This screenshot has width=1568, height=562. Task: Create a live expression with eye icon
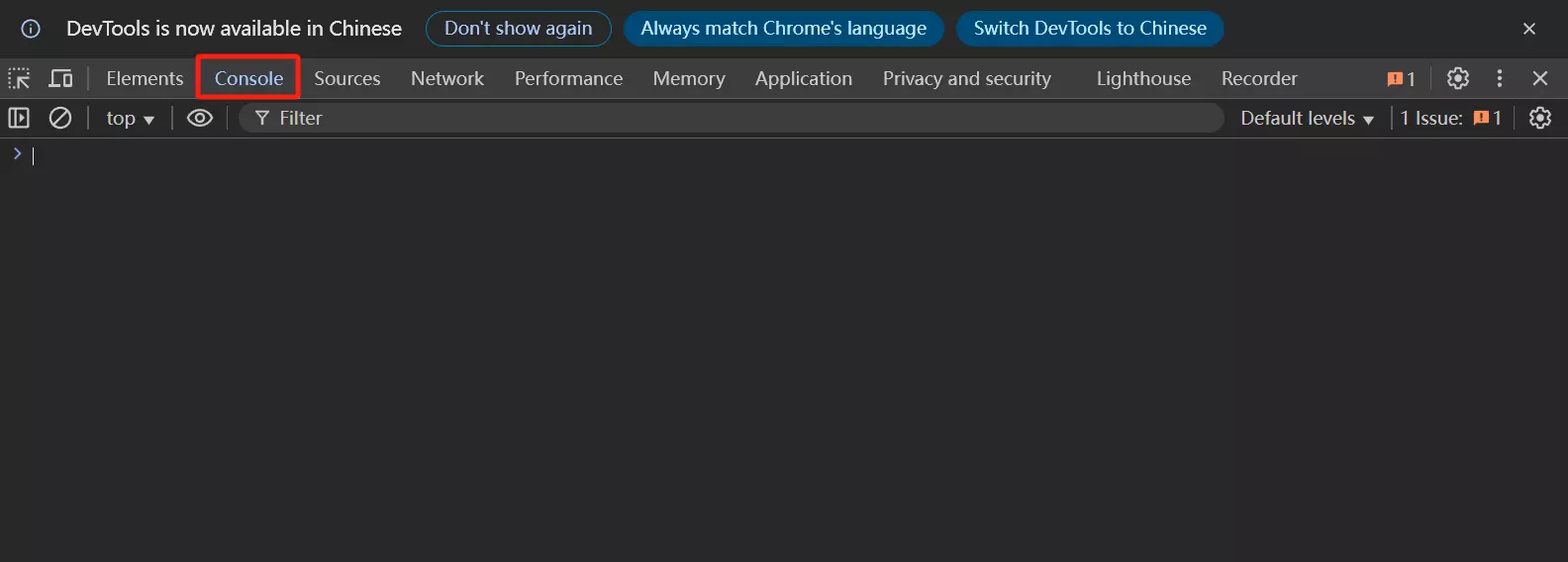(200, 118)
